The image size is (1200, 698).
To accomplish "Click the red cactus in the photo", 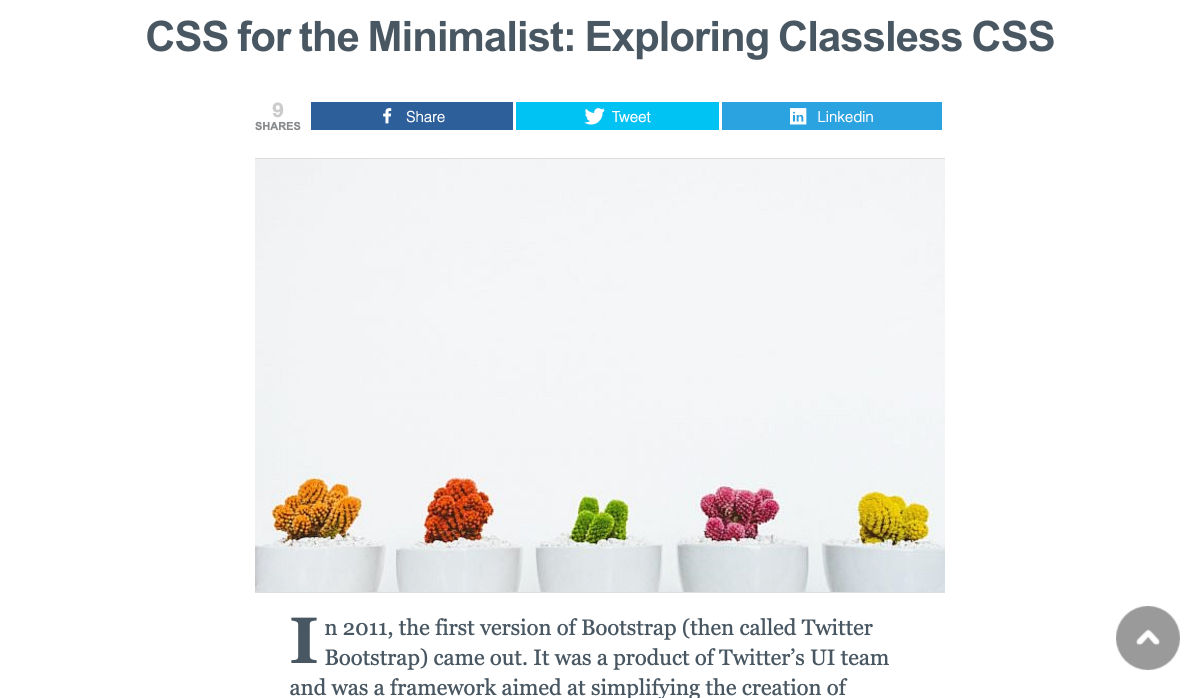I will 459,510.
